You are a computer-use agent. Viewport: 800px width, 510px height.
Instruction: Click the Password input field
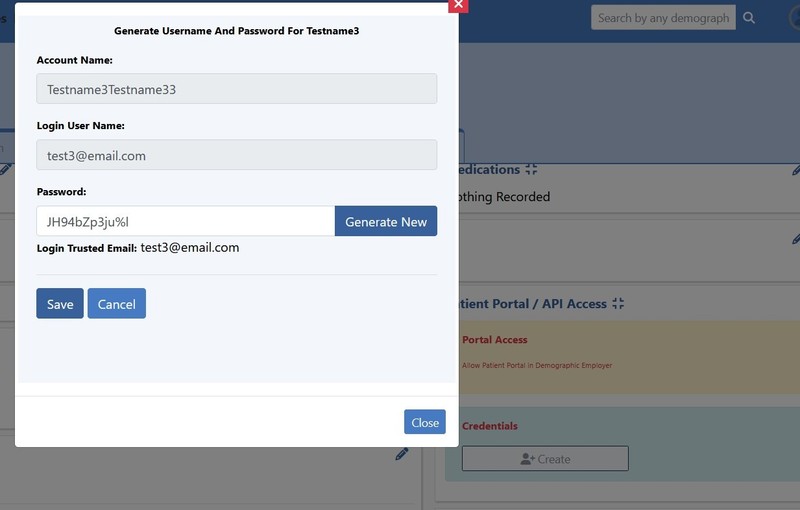tap(186, 221)
